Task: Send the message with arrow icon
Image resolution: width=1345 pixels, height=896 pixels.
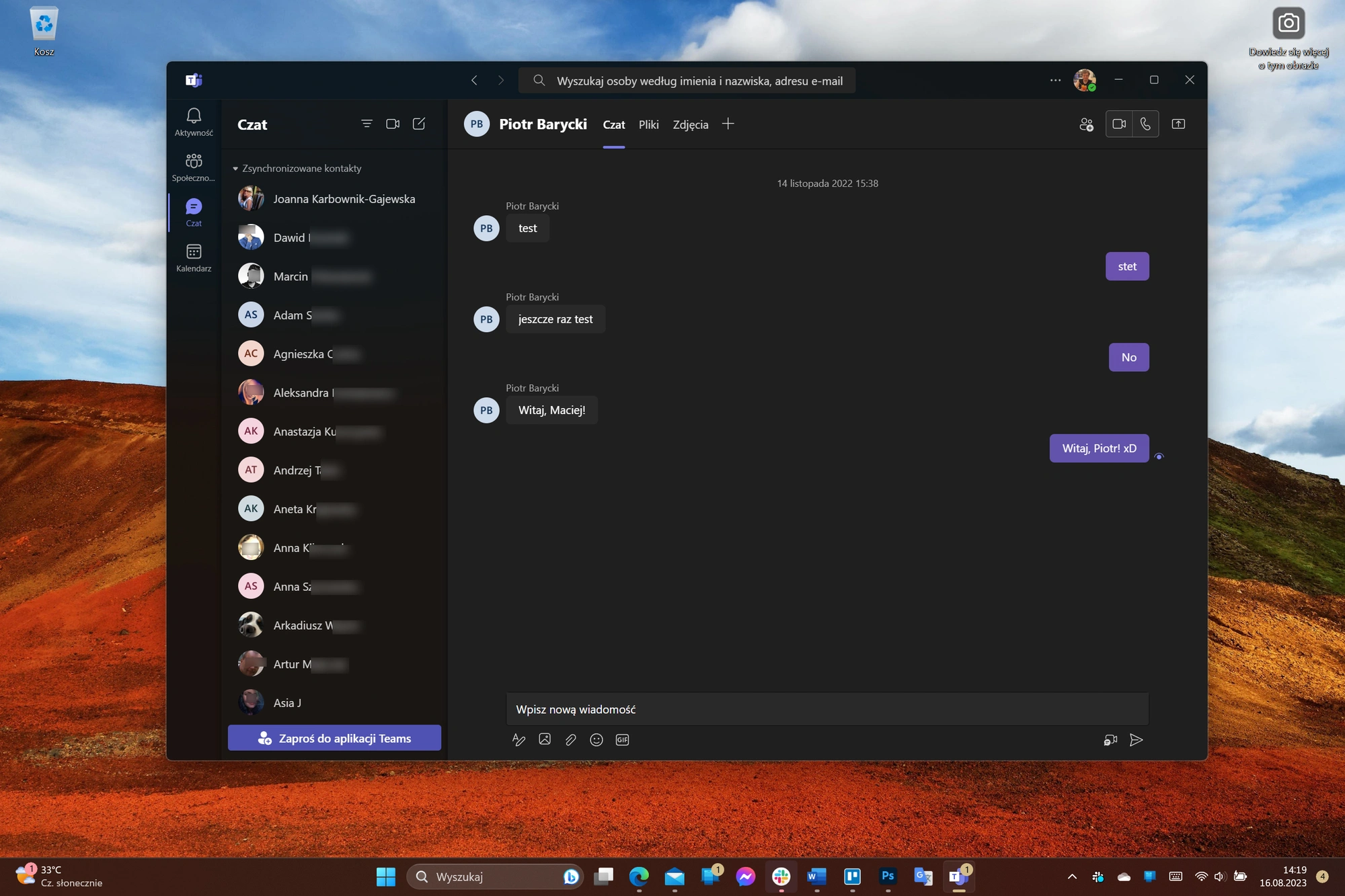Action: [1137, 739]
